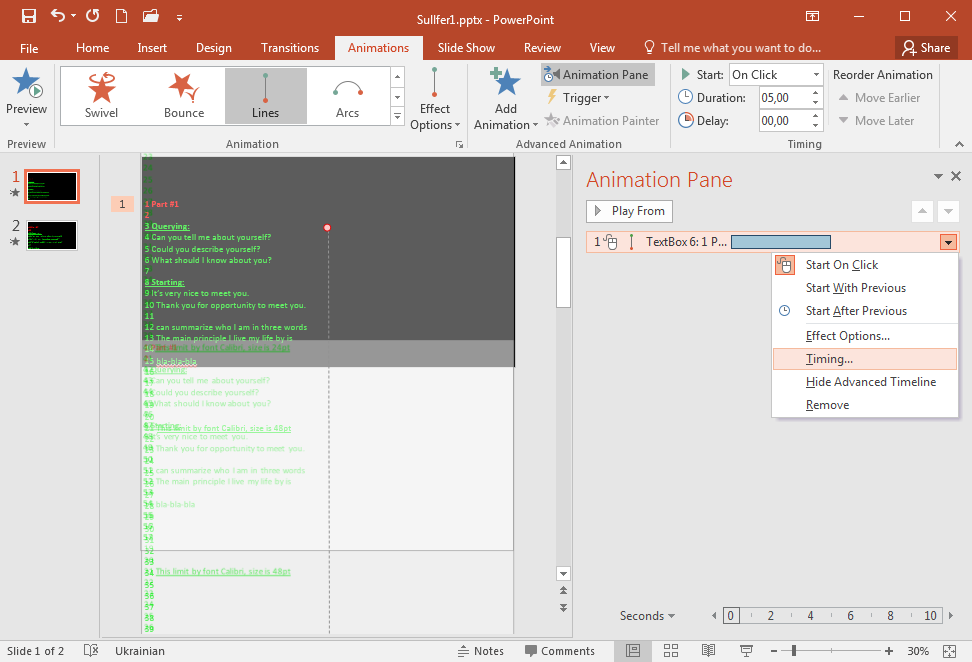Open Effect Options from the context menu
The height and width of the screenshot is (662, 972).
tap(865, 336)
